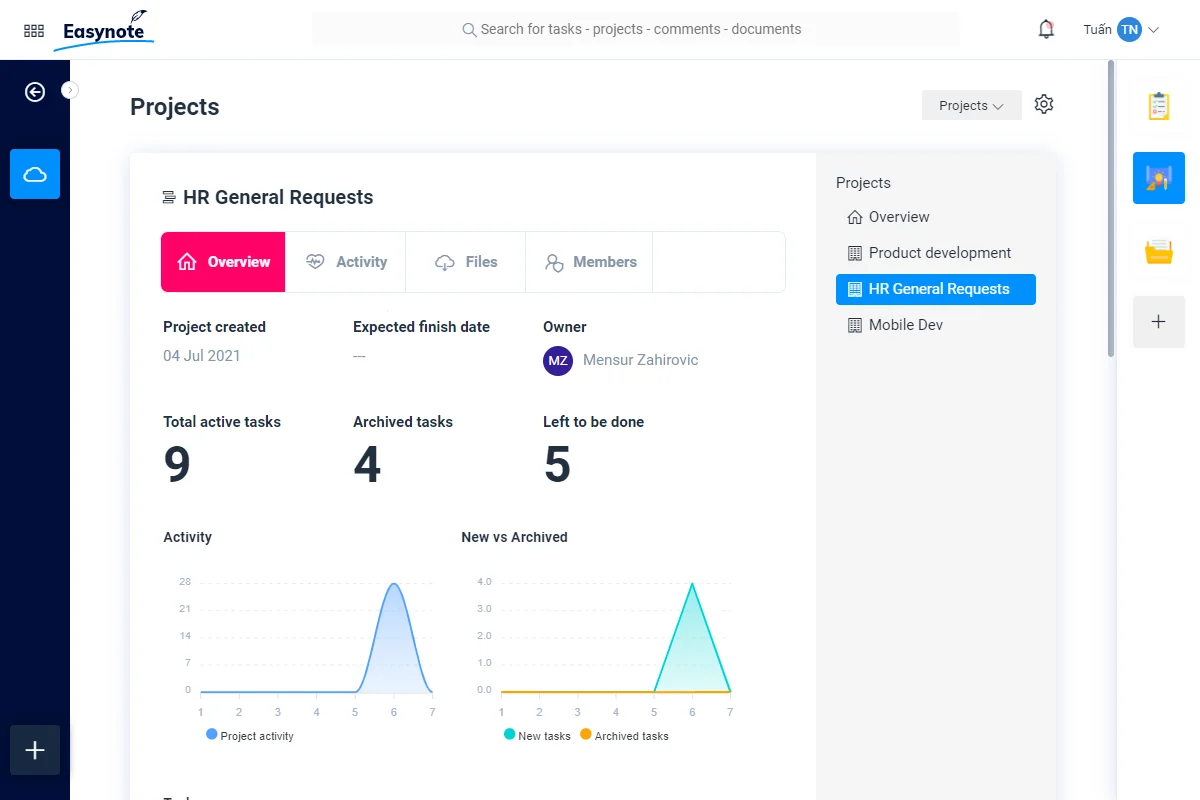Viewport: 1200px width, 800px height.
Task: Click the search field for tasks and projects
Action: pyautogui.click(x=636, y=29)
